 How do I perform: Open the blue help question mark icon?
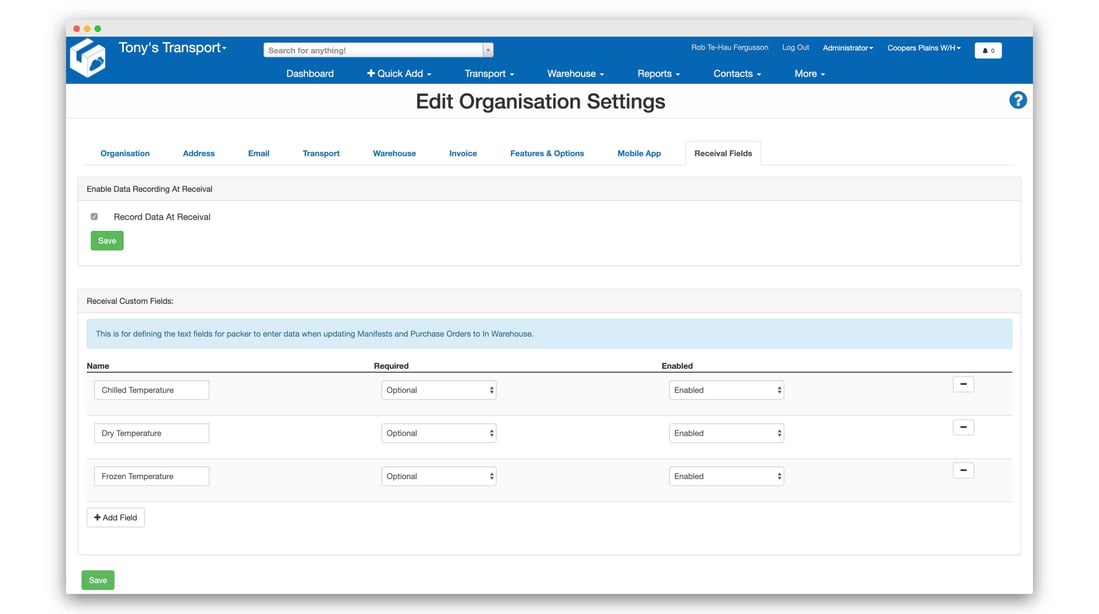point(1017,100)
